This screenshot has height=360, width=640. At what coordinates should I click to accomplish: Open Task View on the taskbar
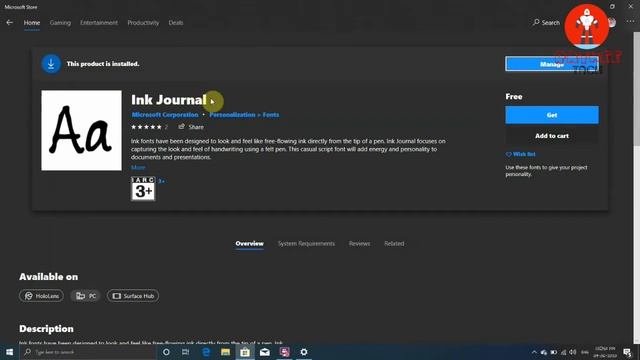tap(186, 352)
